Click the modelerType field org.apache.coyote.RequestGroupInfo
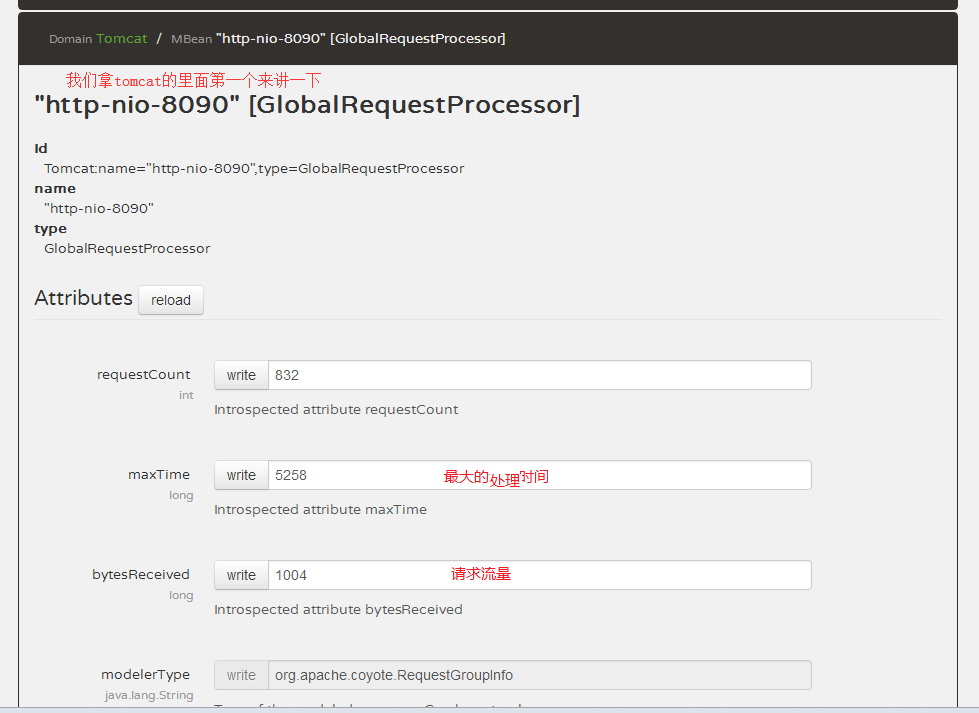The height and width of the screenshot is (713, 979). click(x=539, y=675)
